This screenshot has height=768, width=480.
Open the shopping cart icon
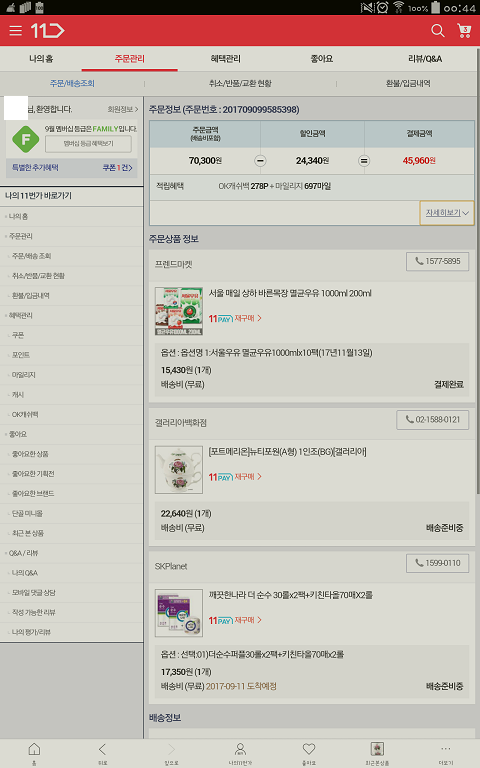click(464, 30)
